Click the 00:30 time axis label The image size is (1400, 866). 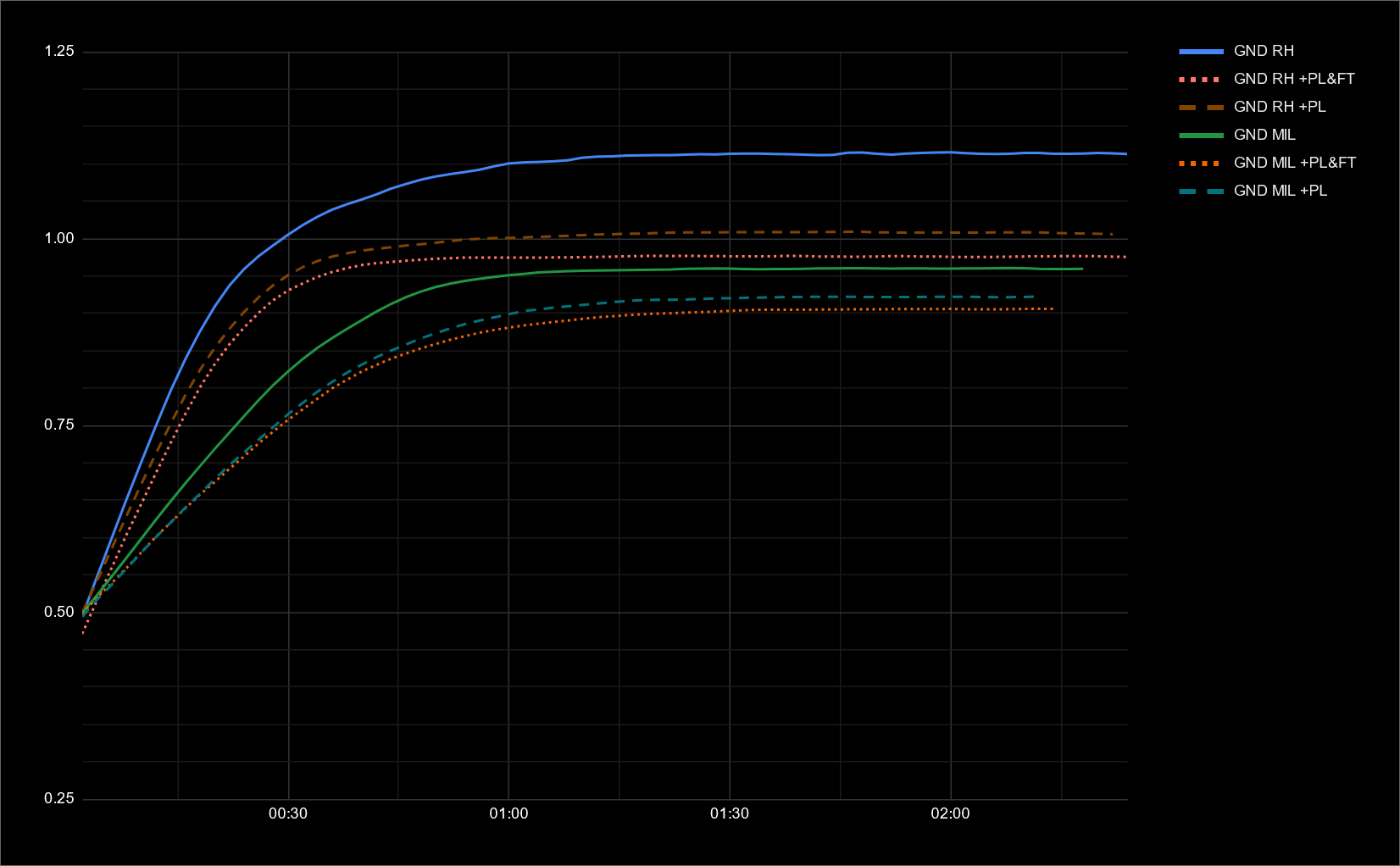tap(288, 814)
